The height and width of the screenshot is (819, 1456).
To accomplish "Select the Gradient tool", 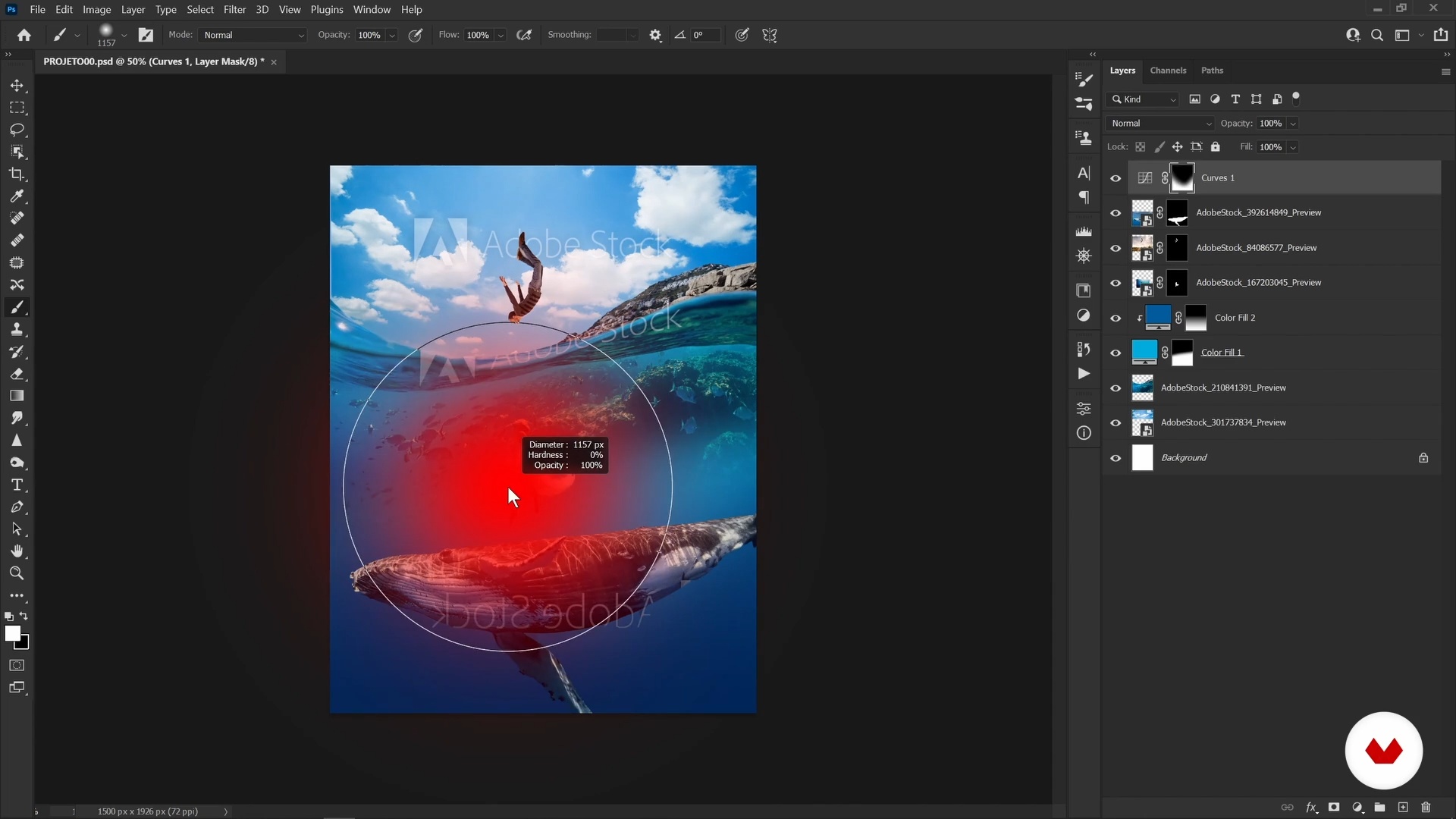I will pyautogui.click(x=17, y=396).
